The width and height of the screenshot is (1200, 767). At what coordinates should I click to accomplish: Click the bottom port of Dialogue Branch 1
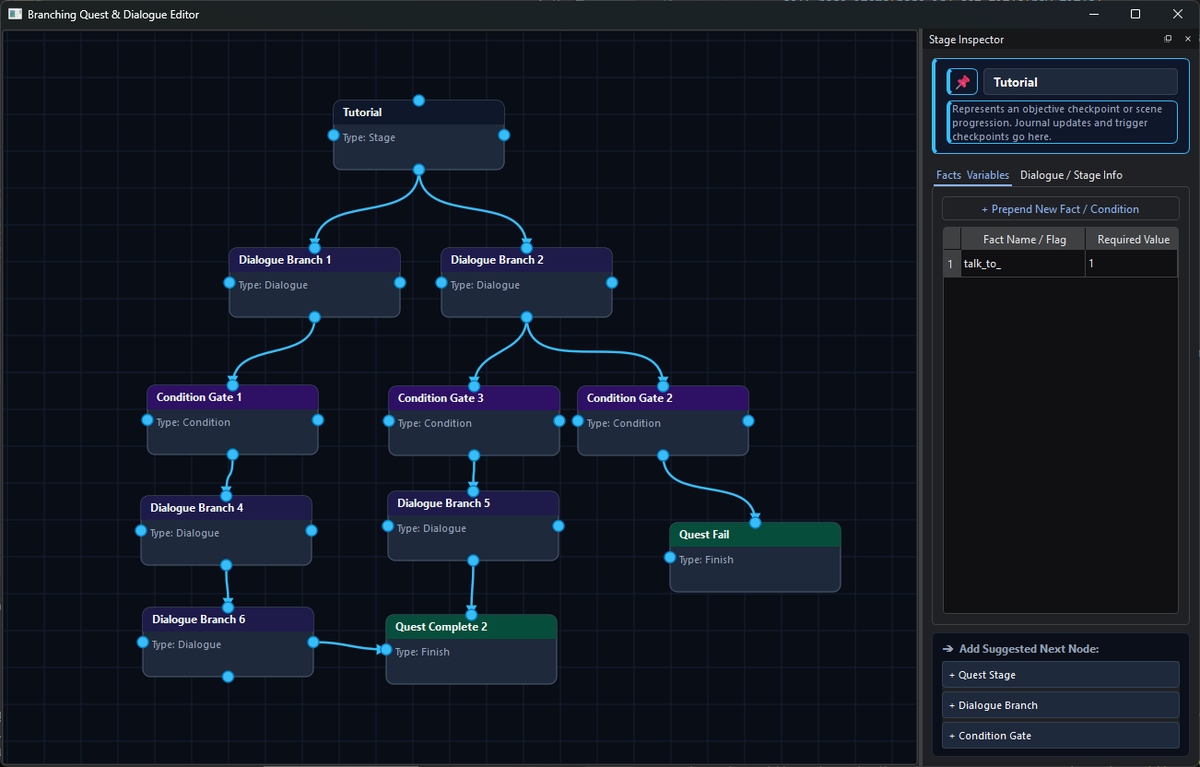coord(315,317)
